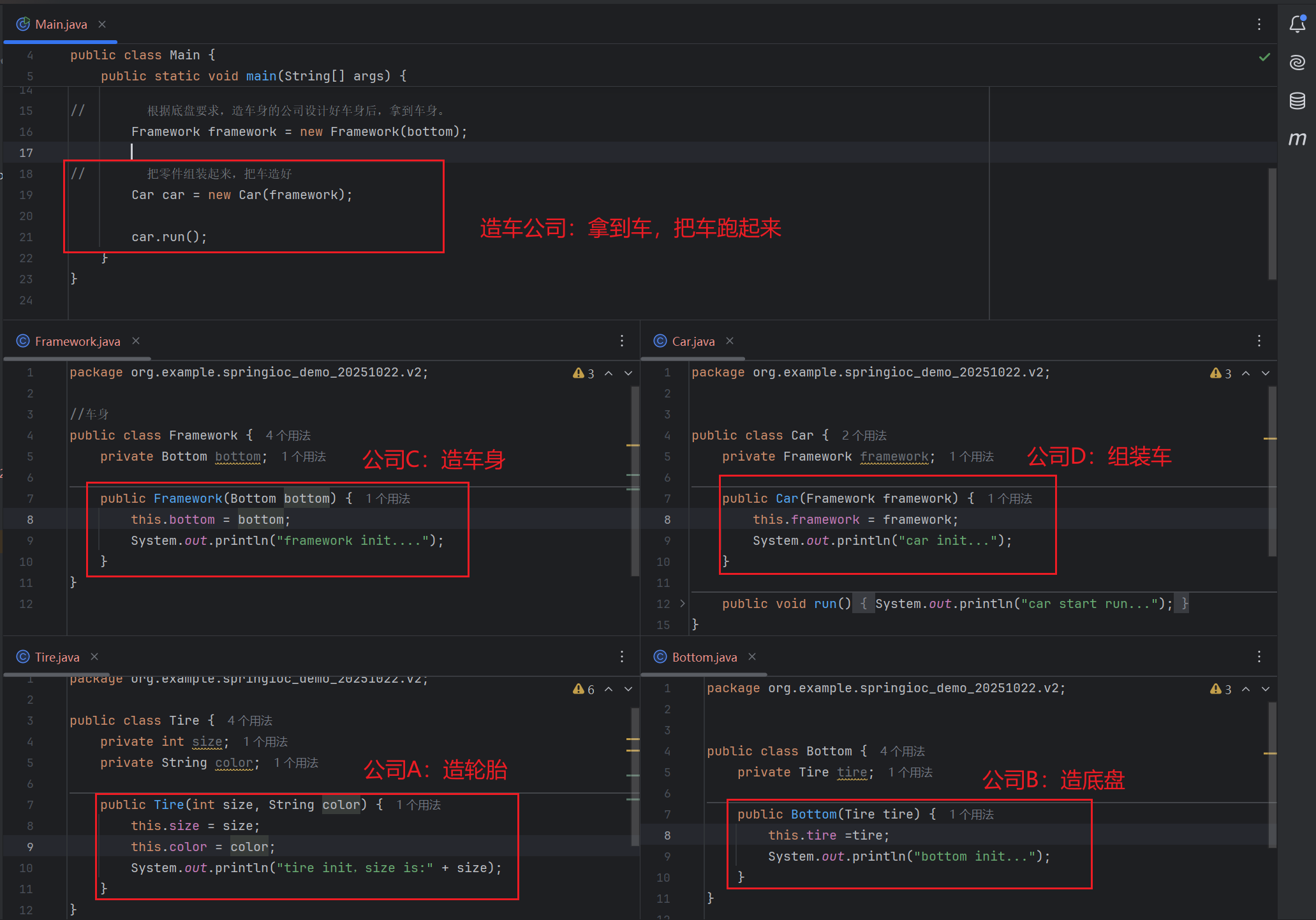Open Main.java tab options menu

[x=1259, y=24]
